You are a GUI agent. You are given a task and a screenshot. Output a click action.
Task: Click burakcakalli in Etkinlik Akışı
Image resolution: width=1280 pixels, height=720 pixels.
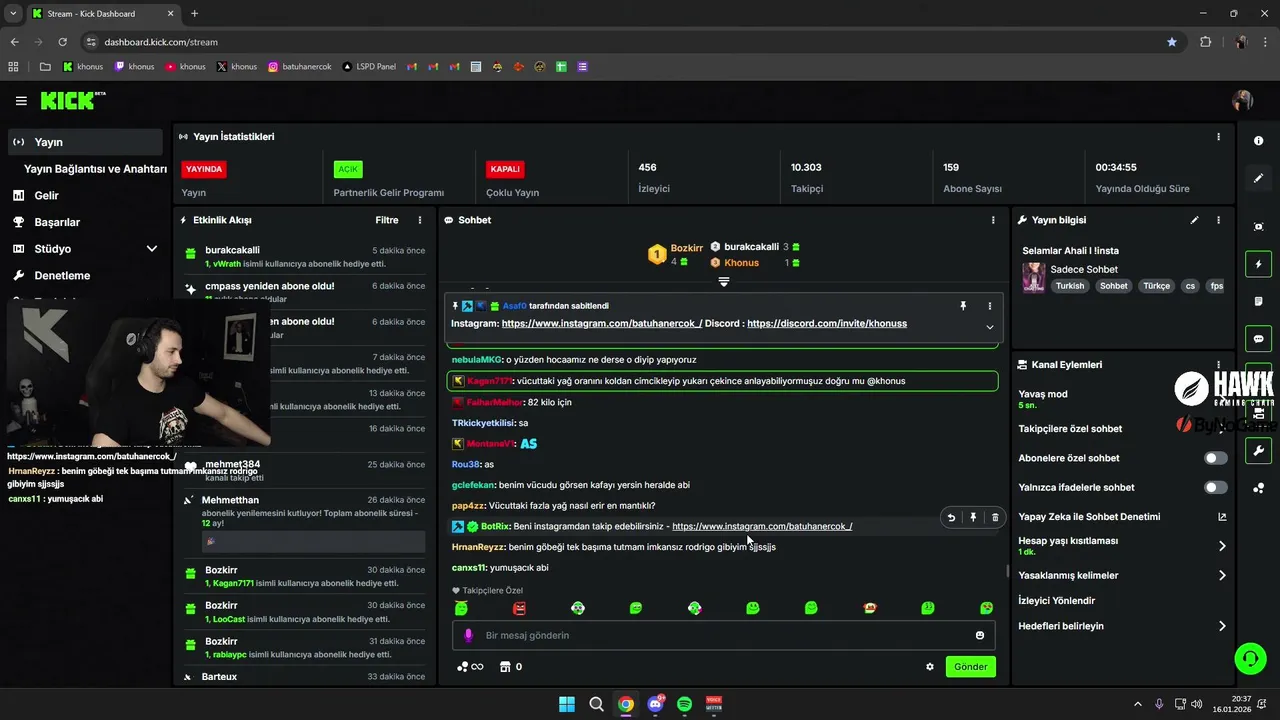232,250
